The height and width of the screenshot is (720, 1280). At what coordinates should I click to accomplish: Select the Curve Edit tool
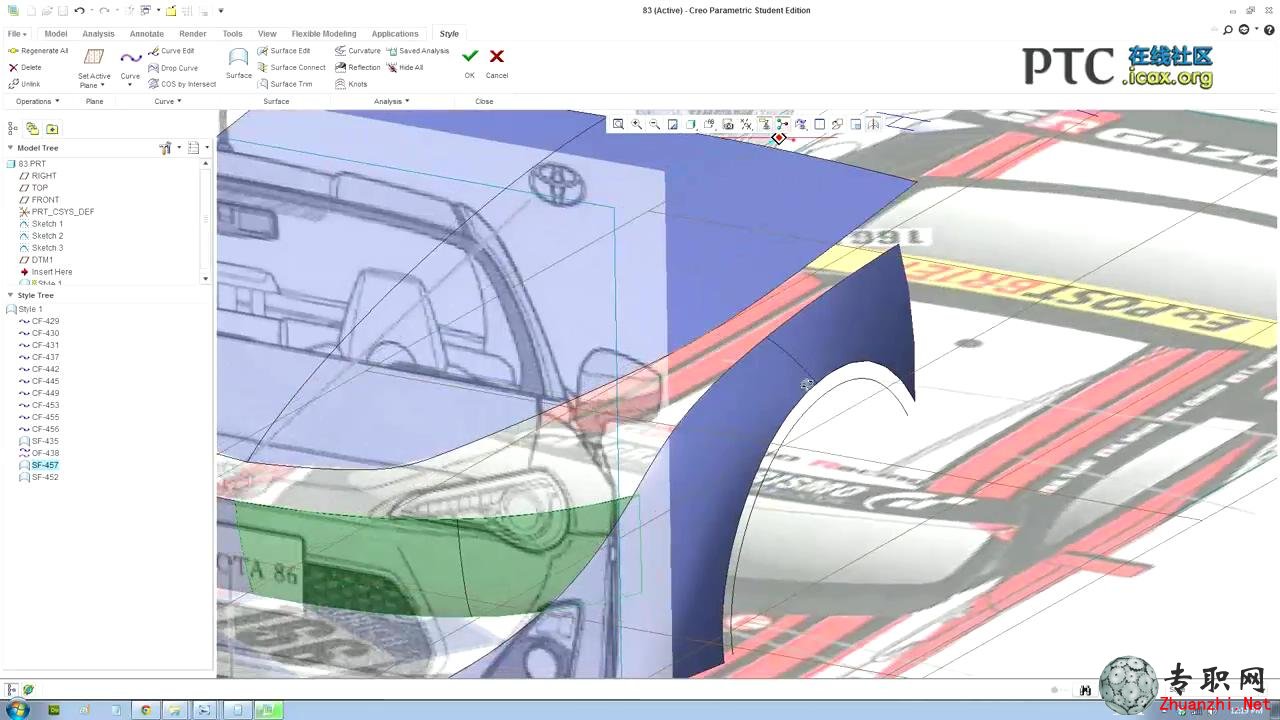pyautogui.click(x=171, y=51)
